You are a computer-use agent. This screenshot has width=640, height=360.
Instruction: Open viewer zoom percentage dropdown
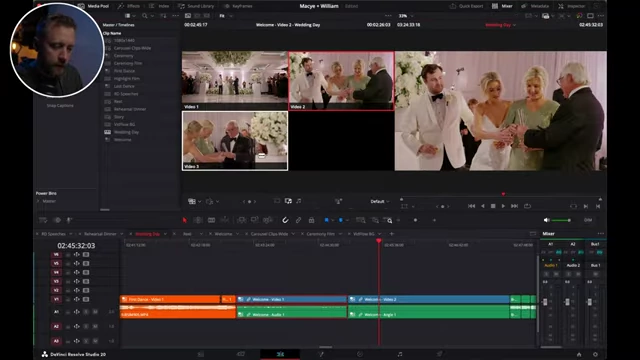click(x=406, y=16)
